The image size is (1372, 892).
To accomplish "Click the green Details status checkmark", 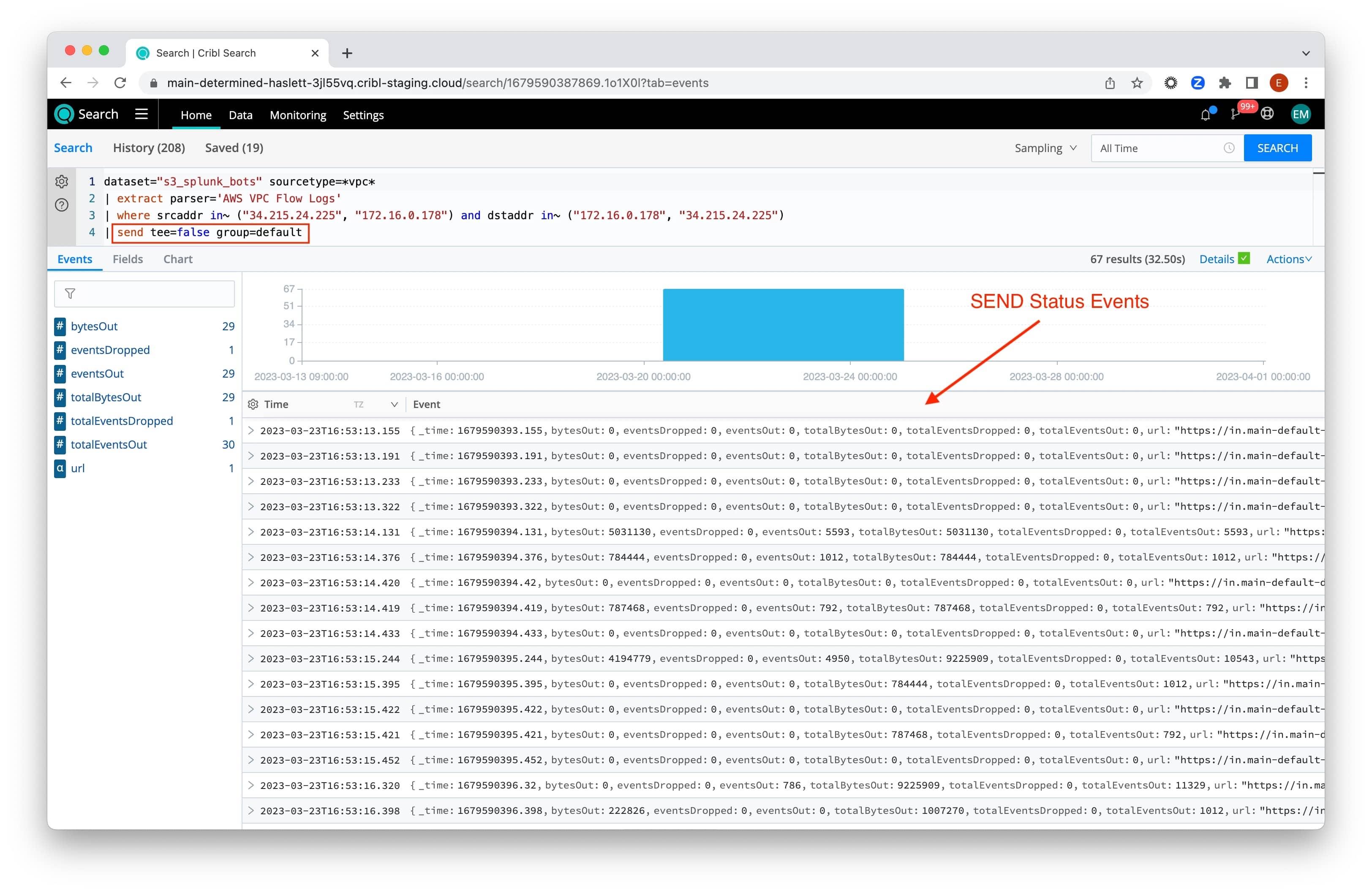I will [1244, 259].
